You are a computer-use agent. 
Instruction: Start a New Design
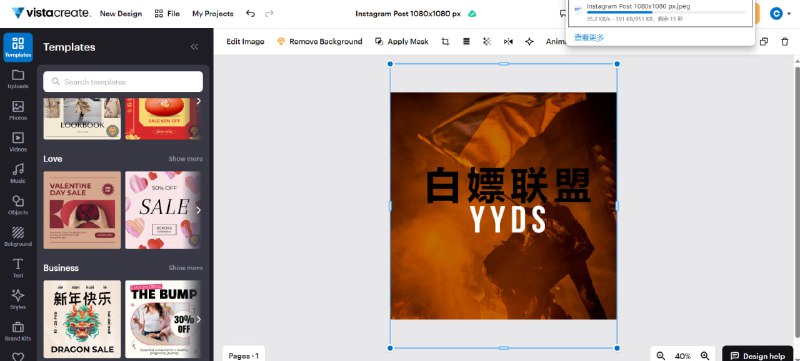pyautogui.click(x=121, y=14)
